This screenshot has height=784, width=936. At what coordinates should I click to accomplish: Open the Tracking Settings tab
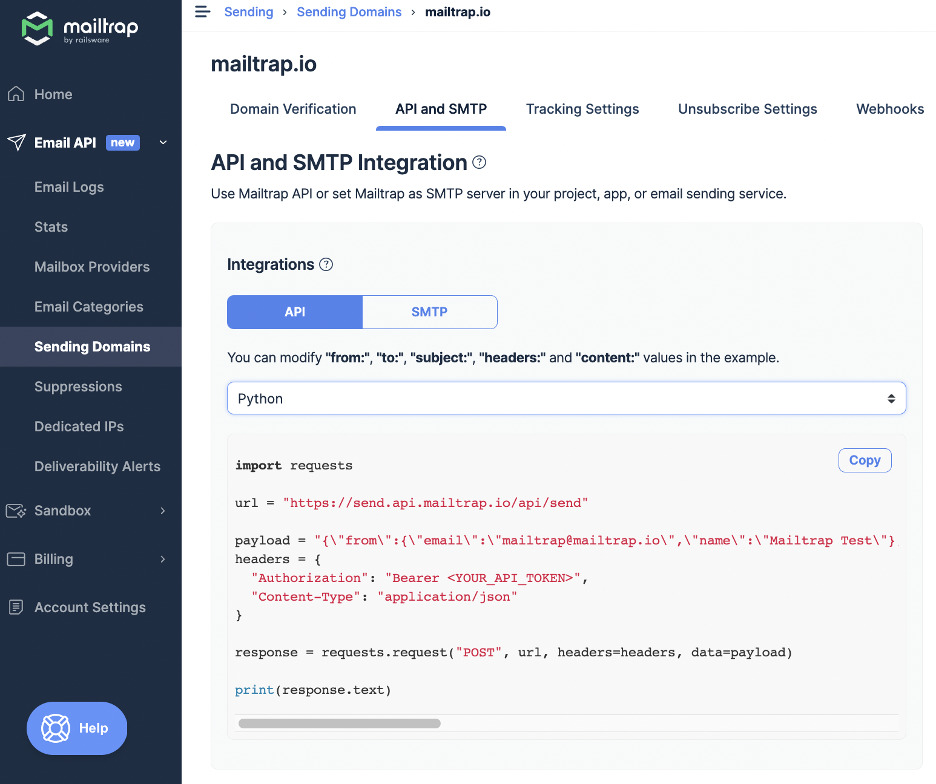[x=582, y=109]
